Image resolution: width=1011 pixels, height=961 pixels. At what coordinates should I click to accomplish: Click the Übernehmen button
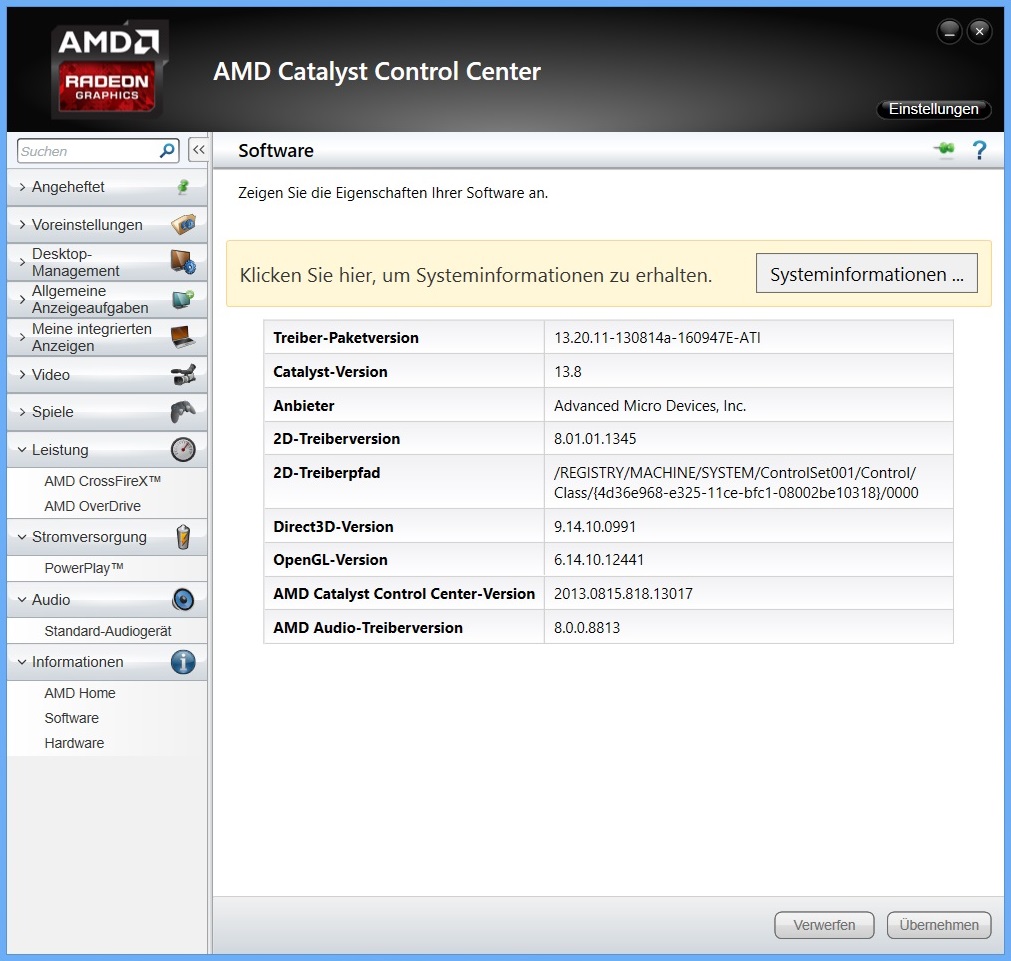click(939, 925)
